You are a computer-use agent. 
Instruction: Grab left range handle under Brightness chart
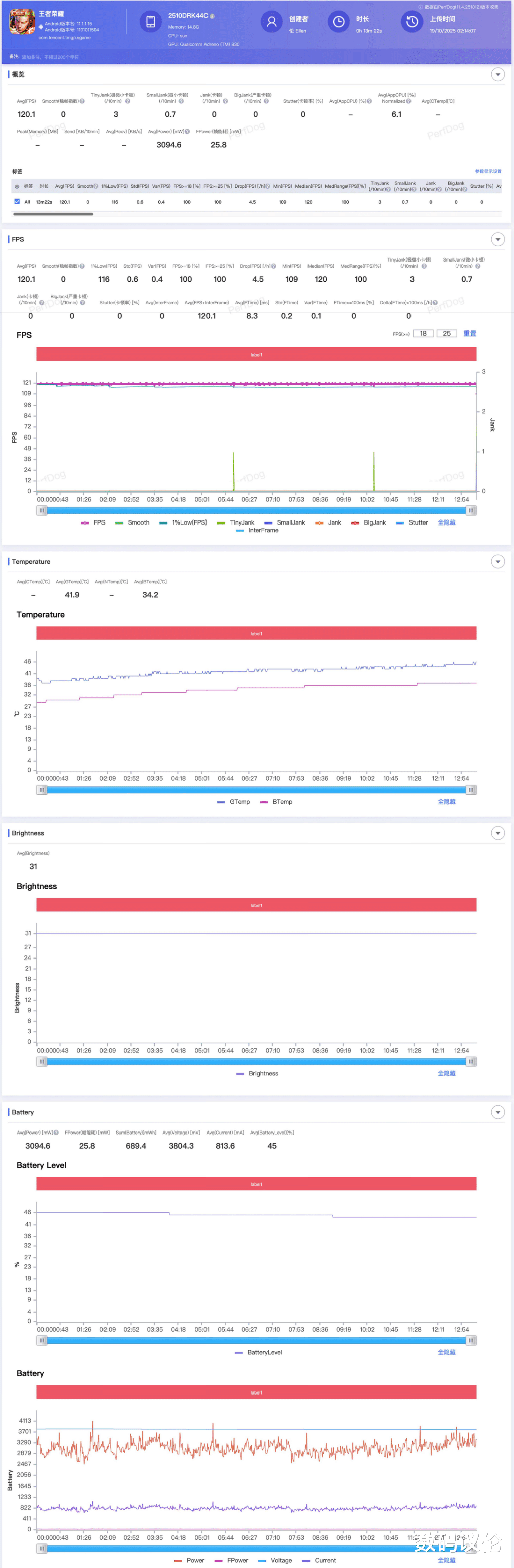(42, 1061)
